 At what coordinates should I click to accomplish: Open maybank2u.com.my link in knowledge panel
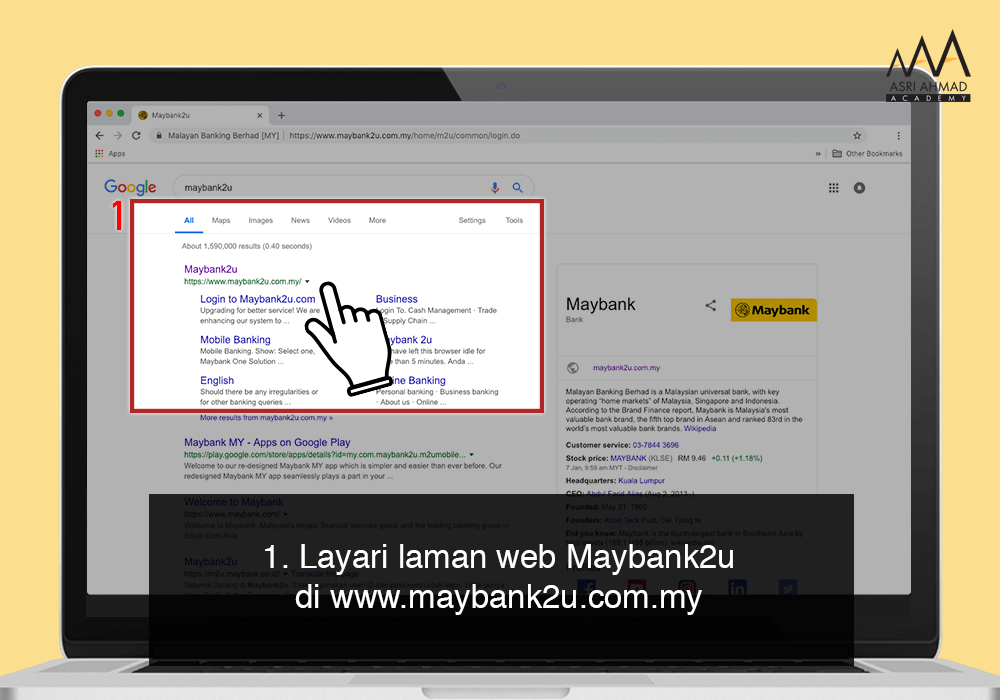626,368
